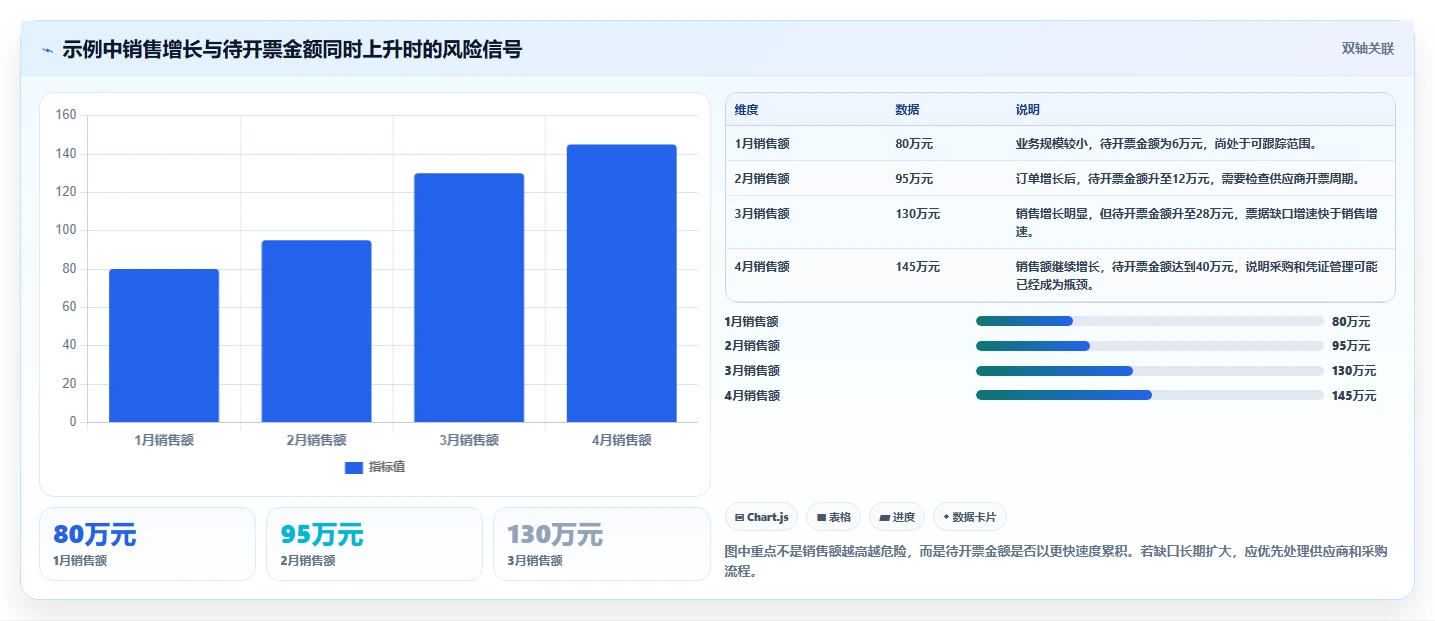Click the 维度 column header
The height and width of the screenshot is (621, 1435).
(x=747, y=110)
